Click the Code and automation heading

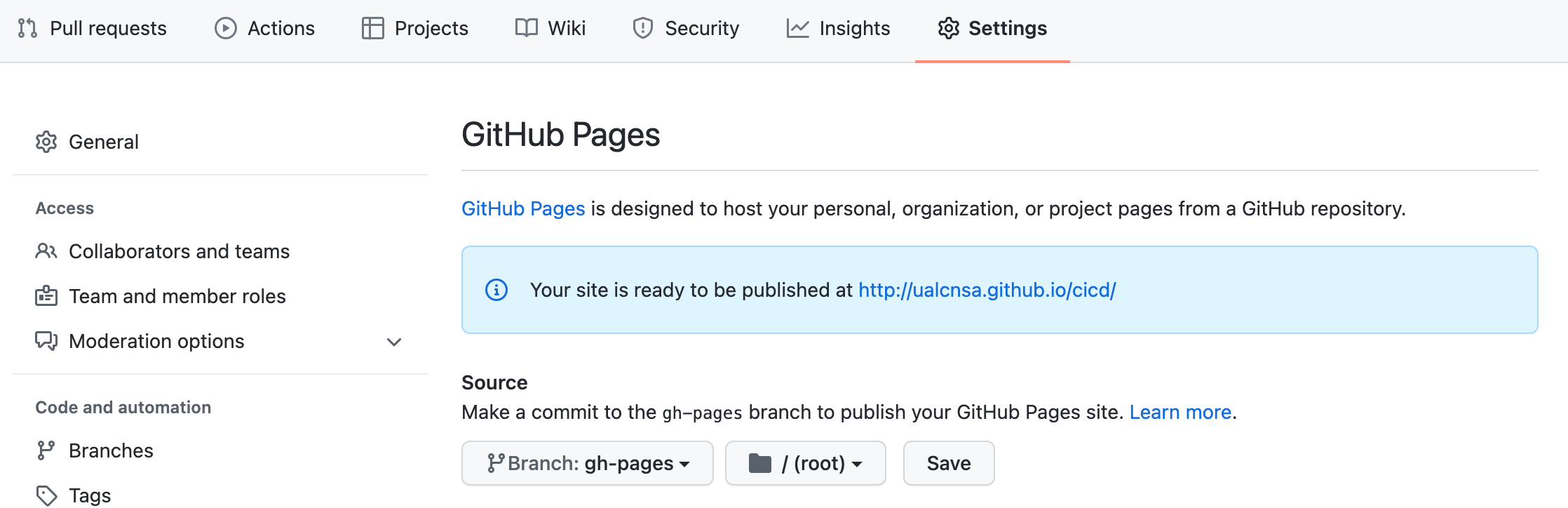[123, 408]
